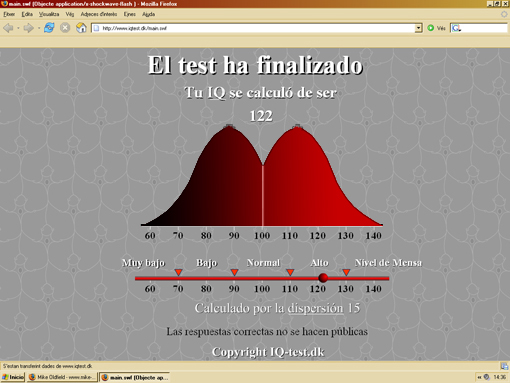Click the Back navigation arrow

pos(8,28)
